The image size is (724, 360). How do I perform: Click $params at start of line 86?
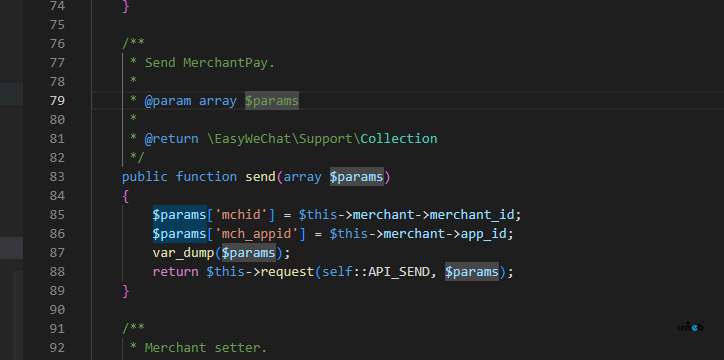tap(179, 234)
